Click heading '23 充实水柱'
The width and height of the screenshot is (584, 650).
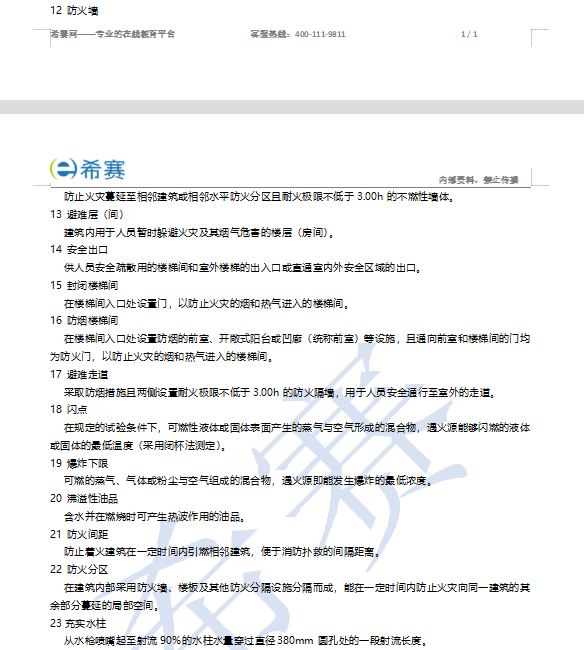(78, 623)
